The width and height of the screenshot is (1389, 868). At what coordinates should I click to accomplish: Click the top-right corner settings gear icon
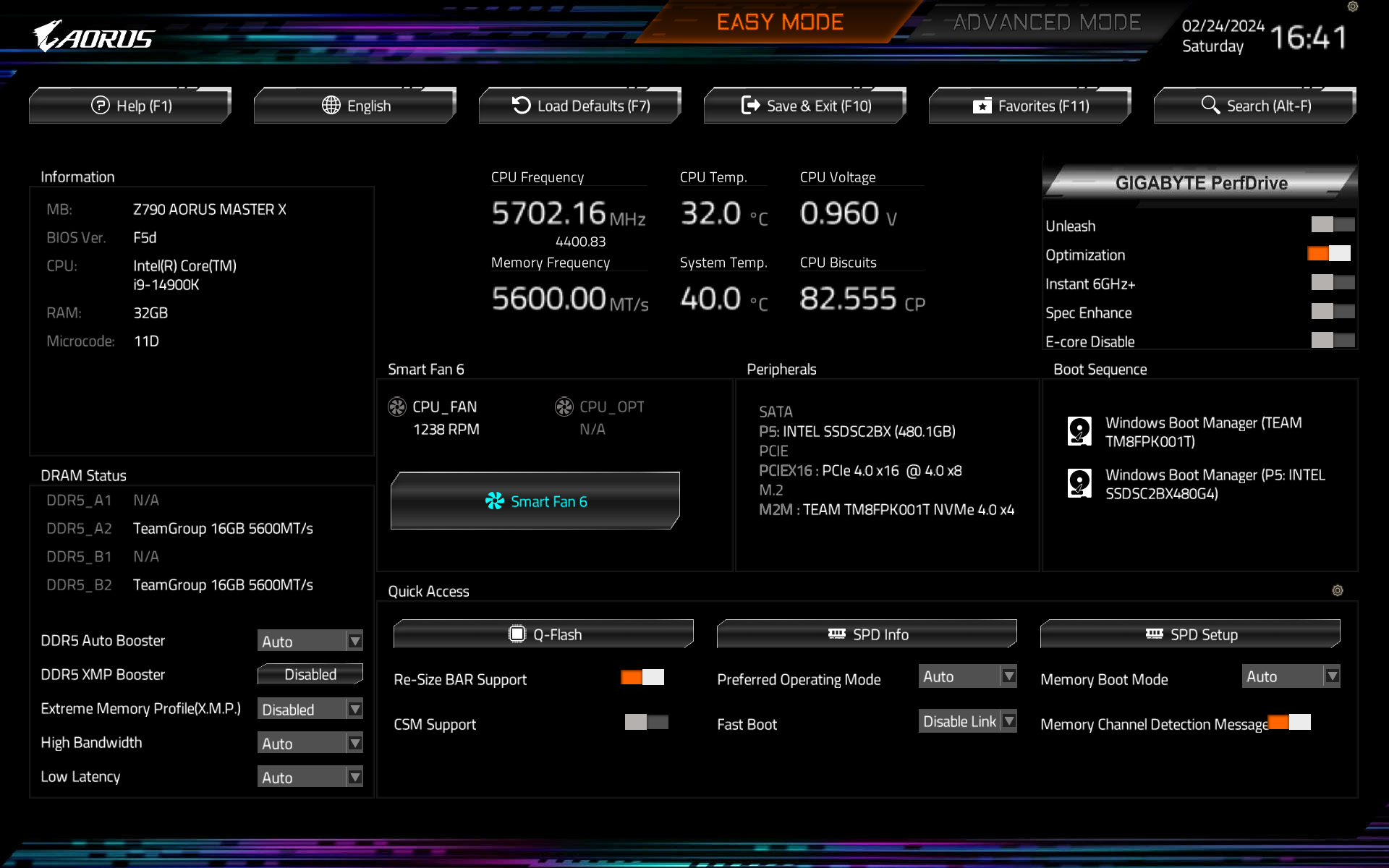[1352, 7]
